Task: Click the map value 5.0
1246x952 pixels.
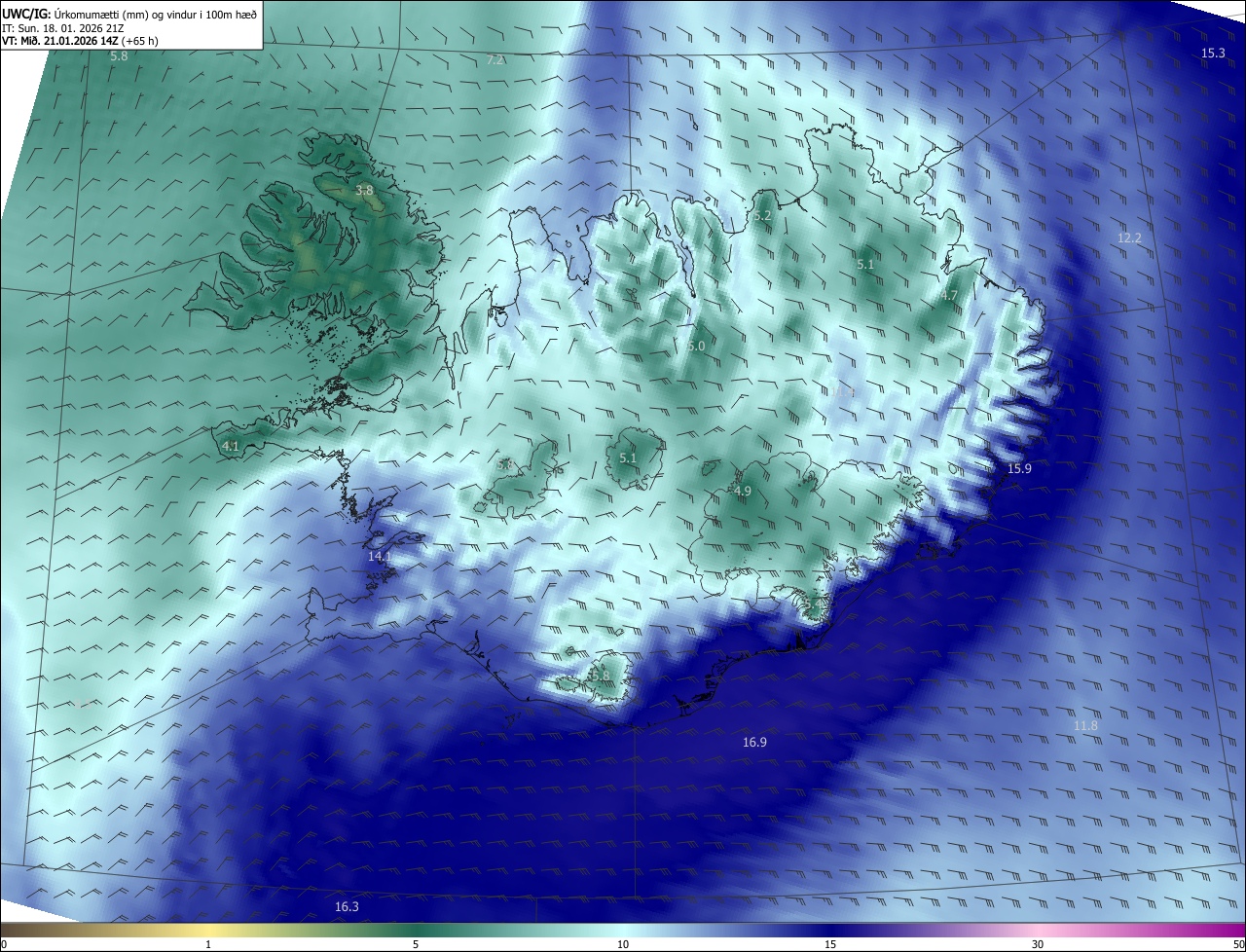Action: [x=696, y=347]
